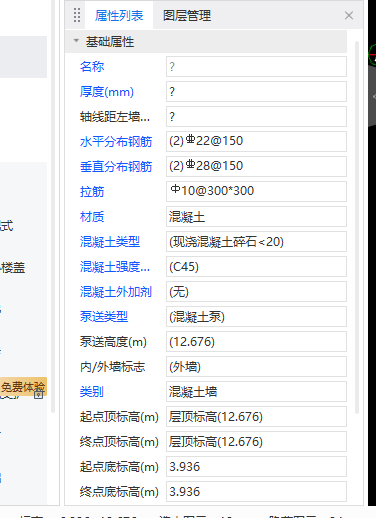Close the properties panel with the X
Screen dimensions: 376x518
(x=349, y=16)
